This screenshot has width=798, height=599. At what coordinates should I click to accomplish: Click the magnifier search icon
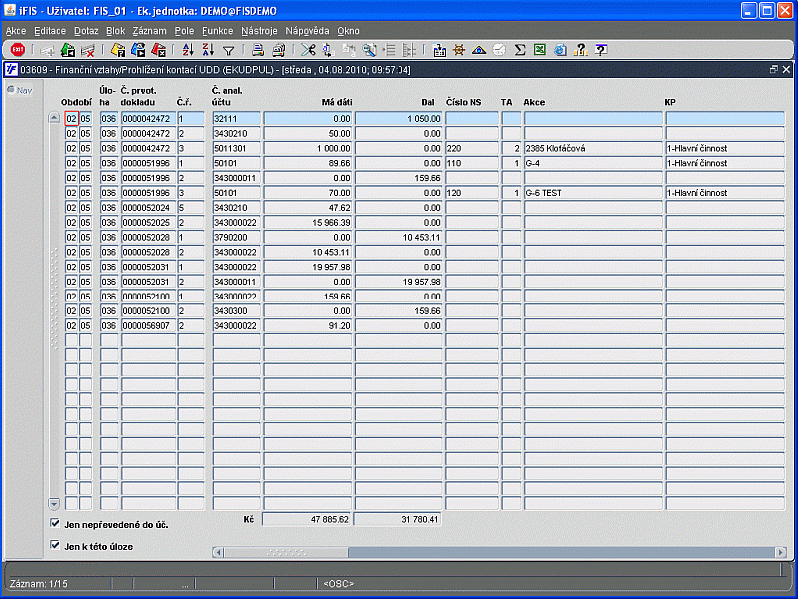(369, 50)
